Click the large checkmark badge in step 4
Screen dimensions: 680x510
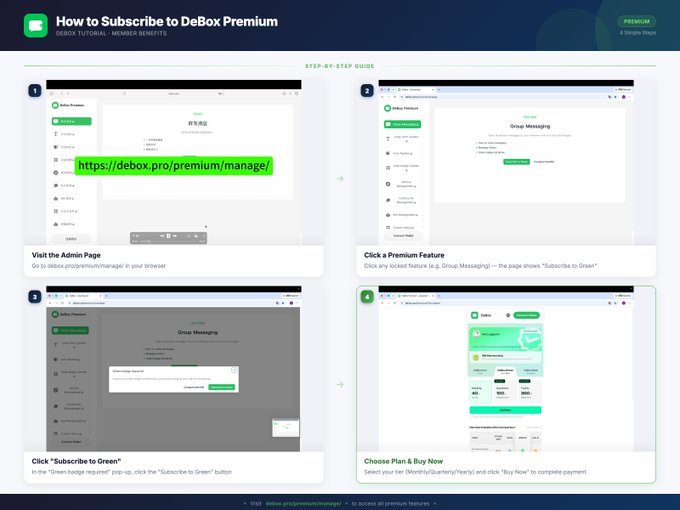(530, 340)
